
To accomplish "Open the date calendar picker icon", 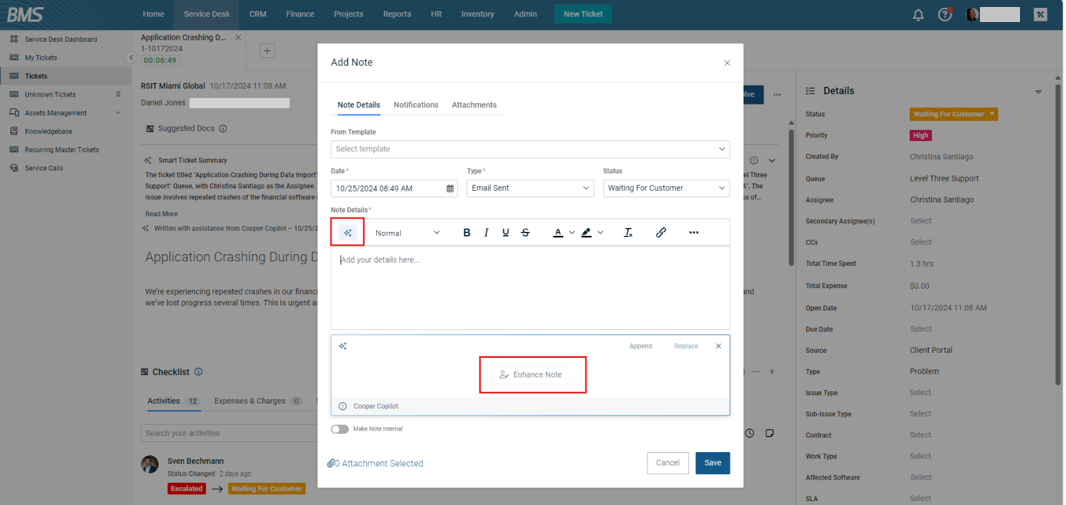I will [x=450, y=188].
